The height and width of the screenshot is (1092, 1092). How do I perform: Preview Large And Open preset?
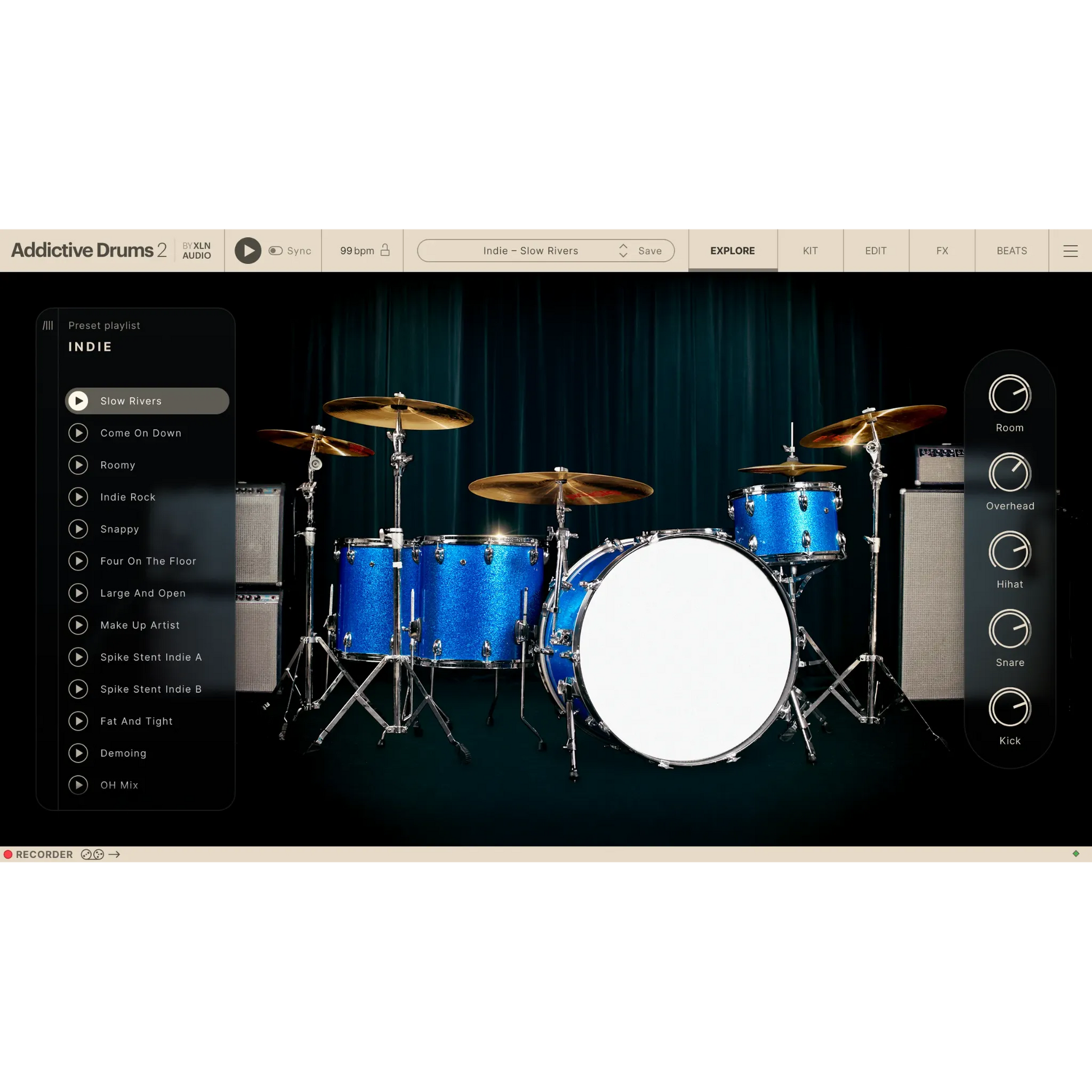(x=79, y=593)
